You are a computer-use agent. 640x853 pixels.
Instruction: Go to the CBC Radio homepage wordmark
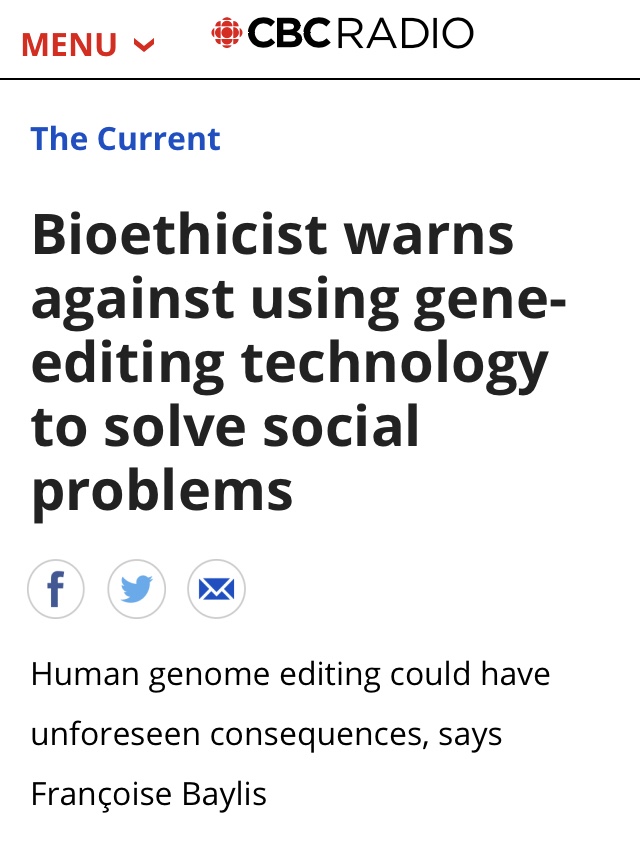342,34
